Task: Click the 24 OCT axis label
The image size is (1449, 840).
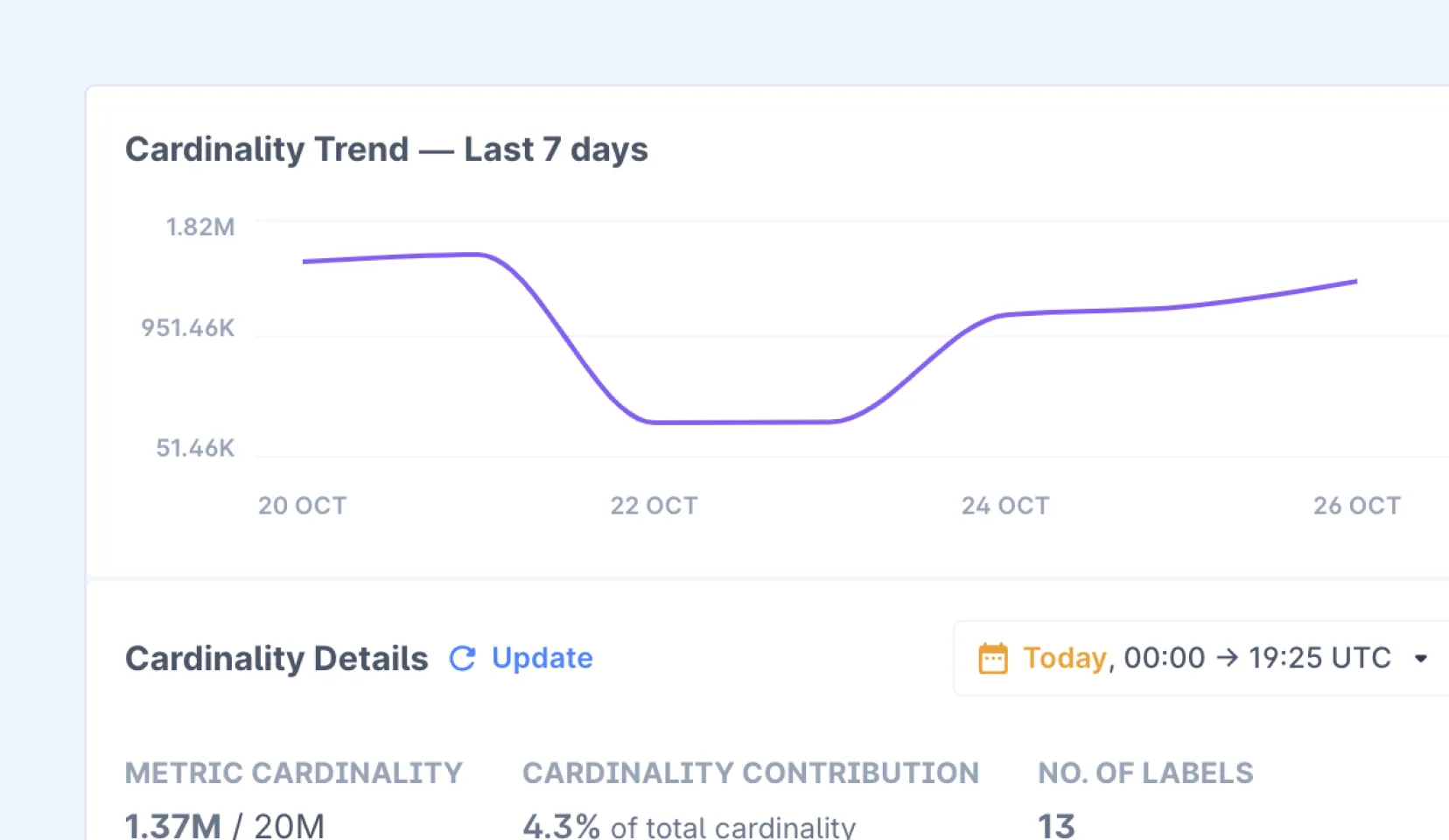Action: tap(1005, 506)
